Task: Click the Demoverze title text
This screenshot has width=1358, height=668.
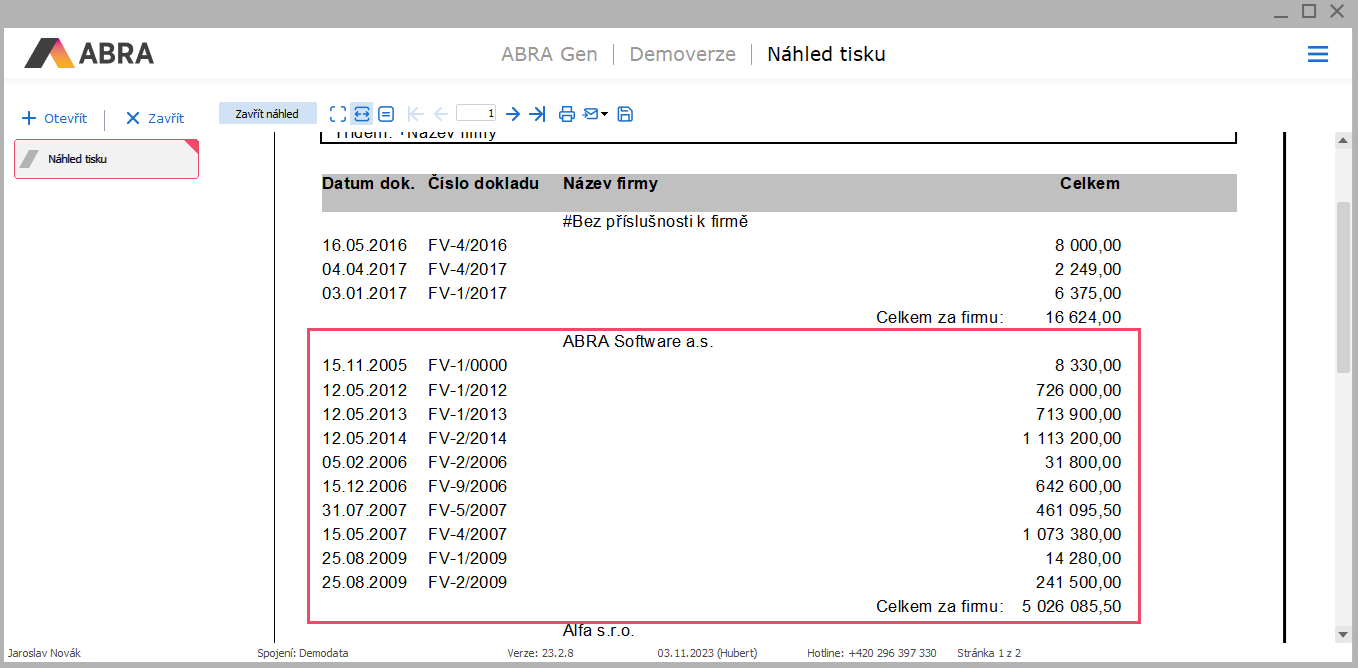Action: tap(682, 54)
